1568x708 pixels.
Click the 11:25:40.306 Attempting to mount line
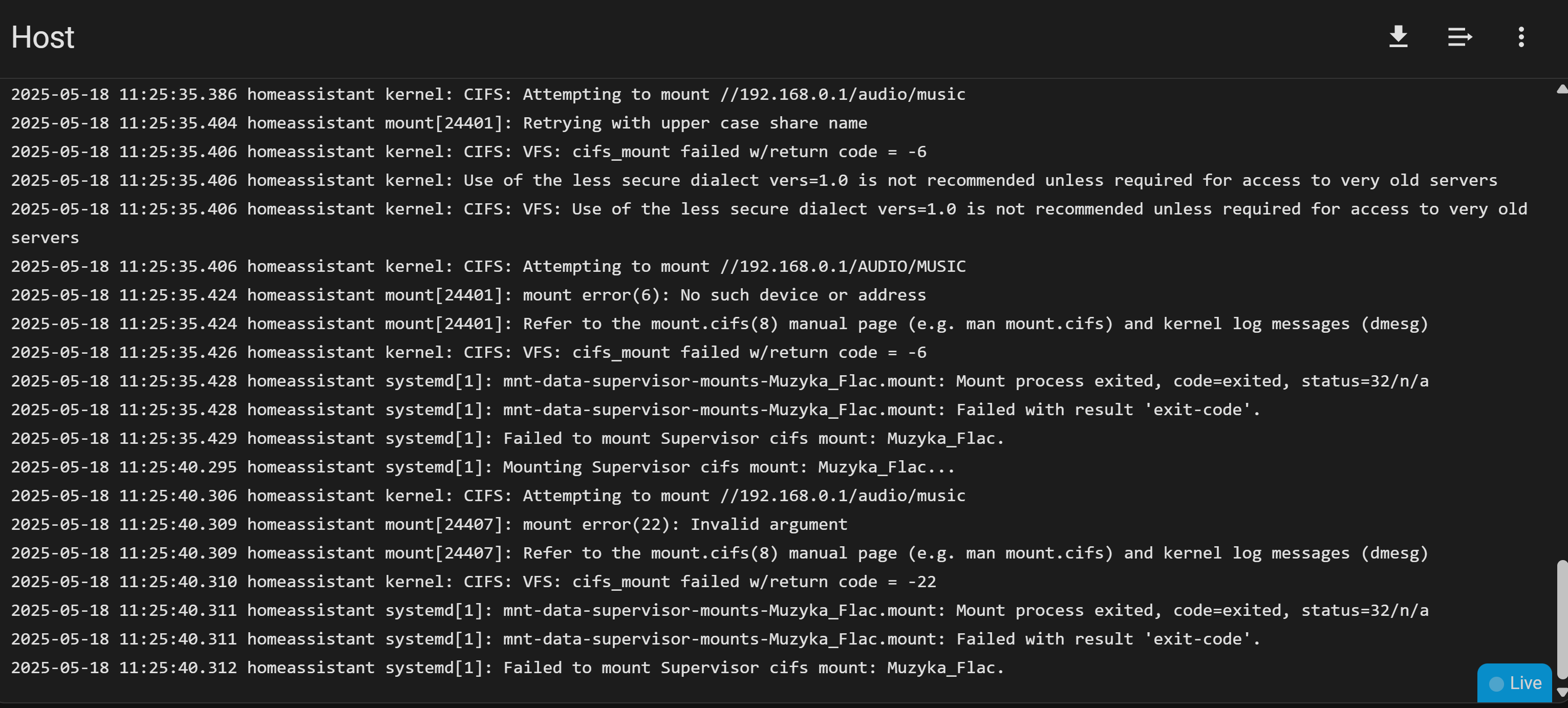[487, 496]
